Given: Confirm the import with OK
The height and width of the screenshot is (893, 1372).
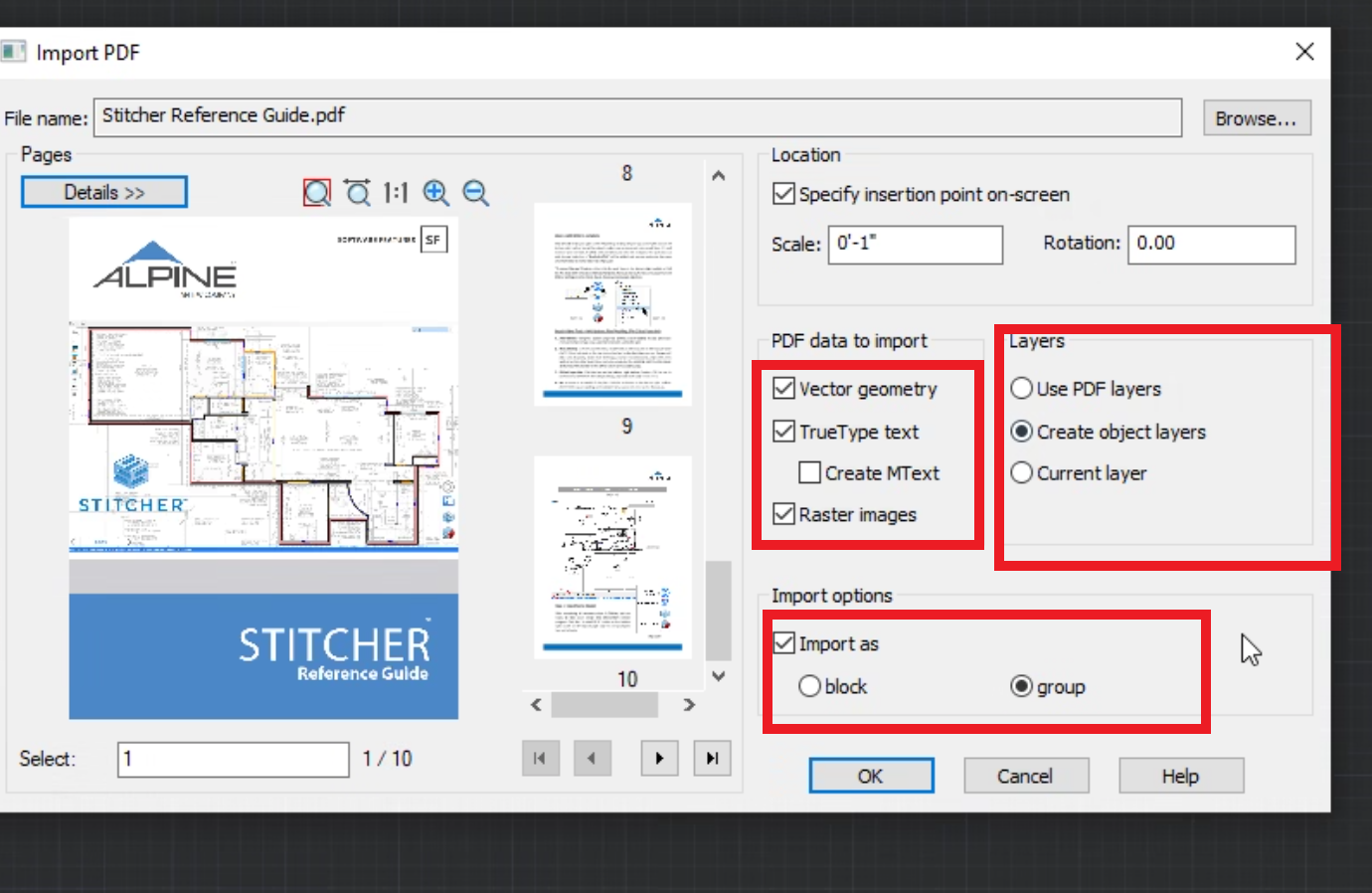Looking at the screenshot, I should point(871,776).
